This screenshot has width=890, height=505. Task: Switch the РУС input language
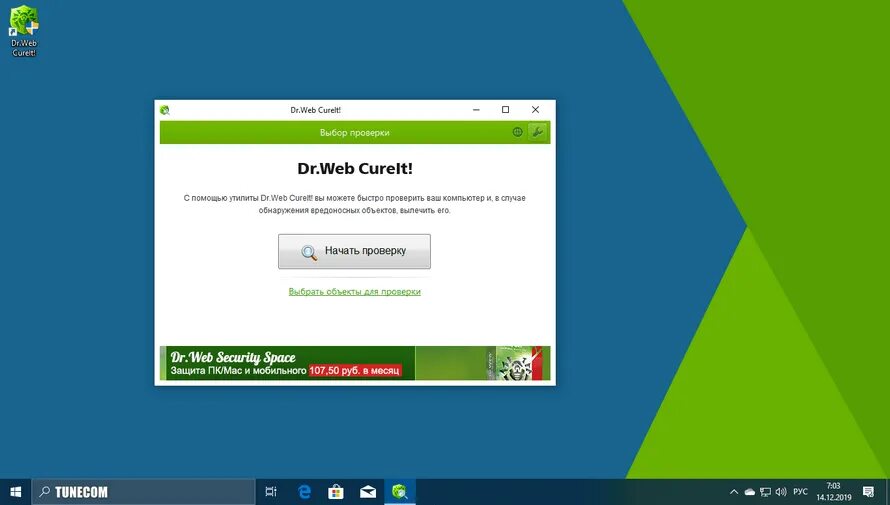pyautogui.click(x=800, y=492)
